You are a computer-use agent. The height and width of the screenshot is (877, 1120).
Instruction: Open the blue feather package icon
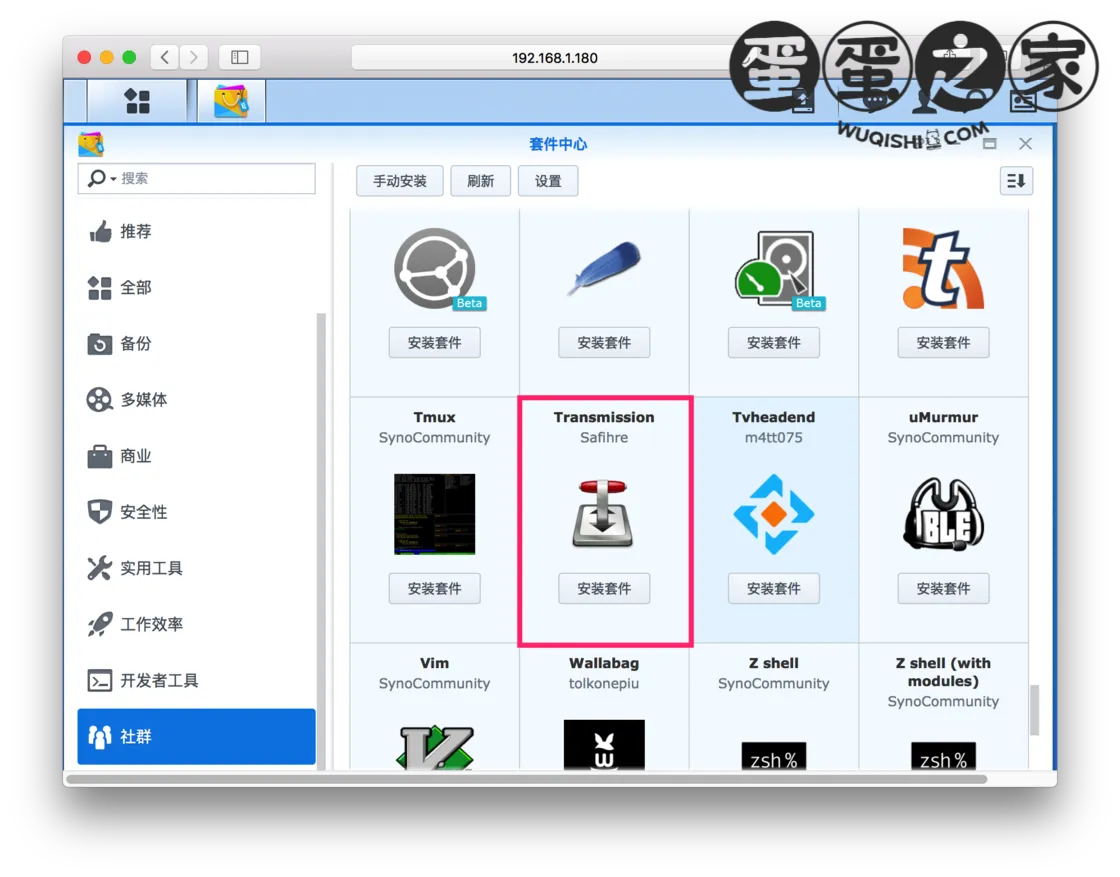click(x=604, y=268)
